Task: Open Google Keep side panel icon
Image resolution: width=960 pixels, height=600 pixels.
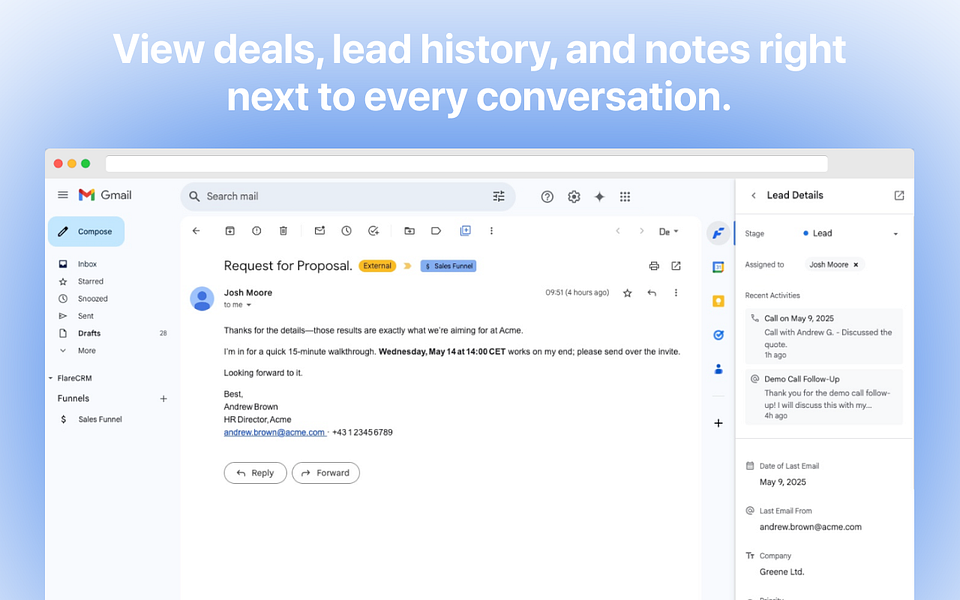Action: (718, 301)
